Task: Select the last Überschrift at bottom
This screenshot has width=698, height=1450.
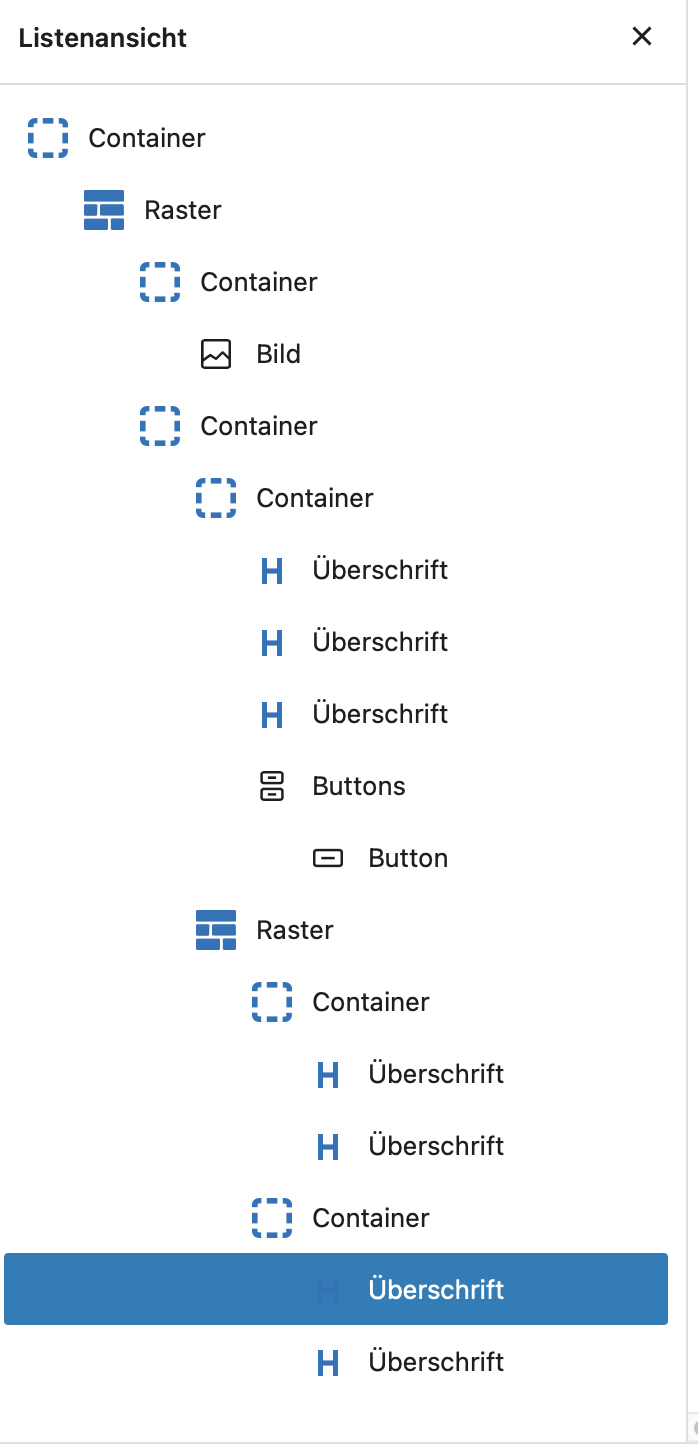Action: point(436,1362)
